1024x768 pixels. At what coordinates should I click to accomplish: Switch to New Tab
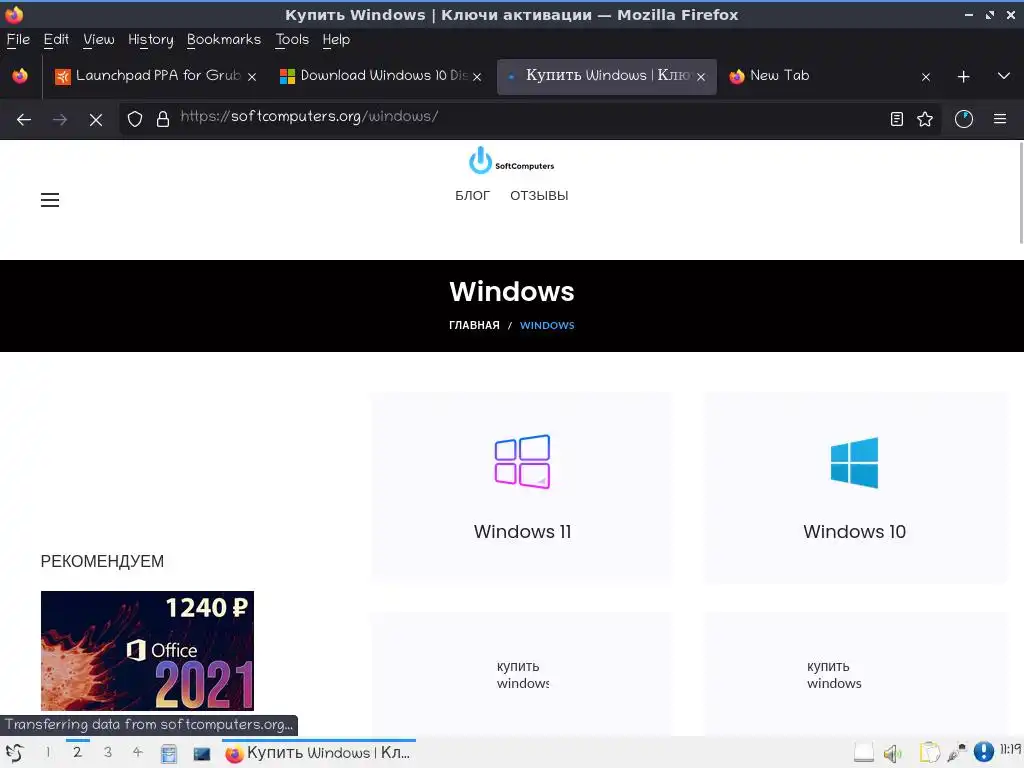pyautogui.click(x=823, y=76)
